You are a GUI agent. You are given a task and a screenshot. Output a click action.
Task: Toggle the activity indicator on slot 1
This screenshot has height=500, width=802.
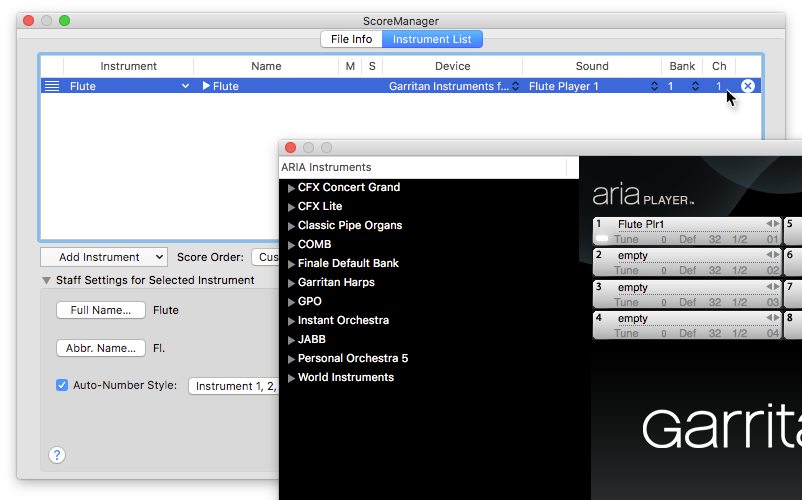click(x=602, y=238)
